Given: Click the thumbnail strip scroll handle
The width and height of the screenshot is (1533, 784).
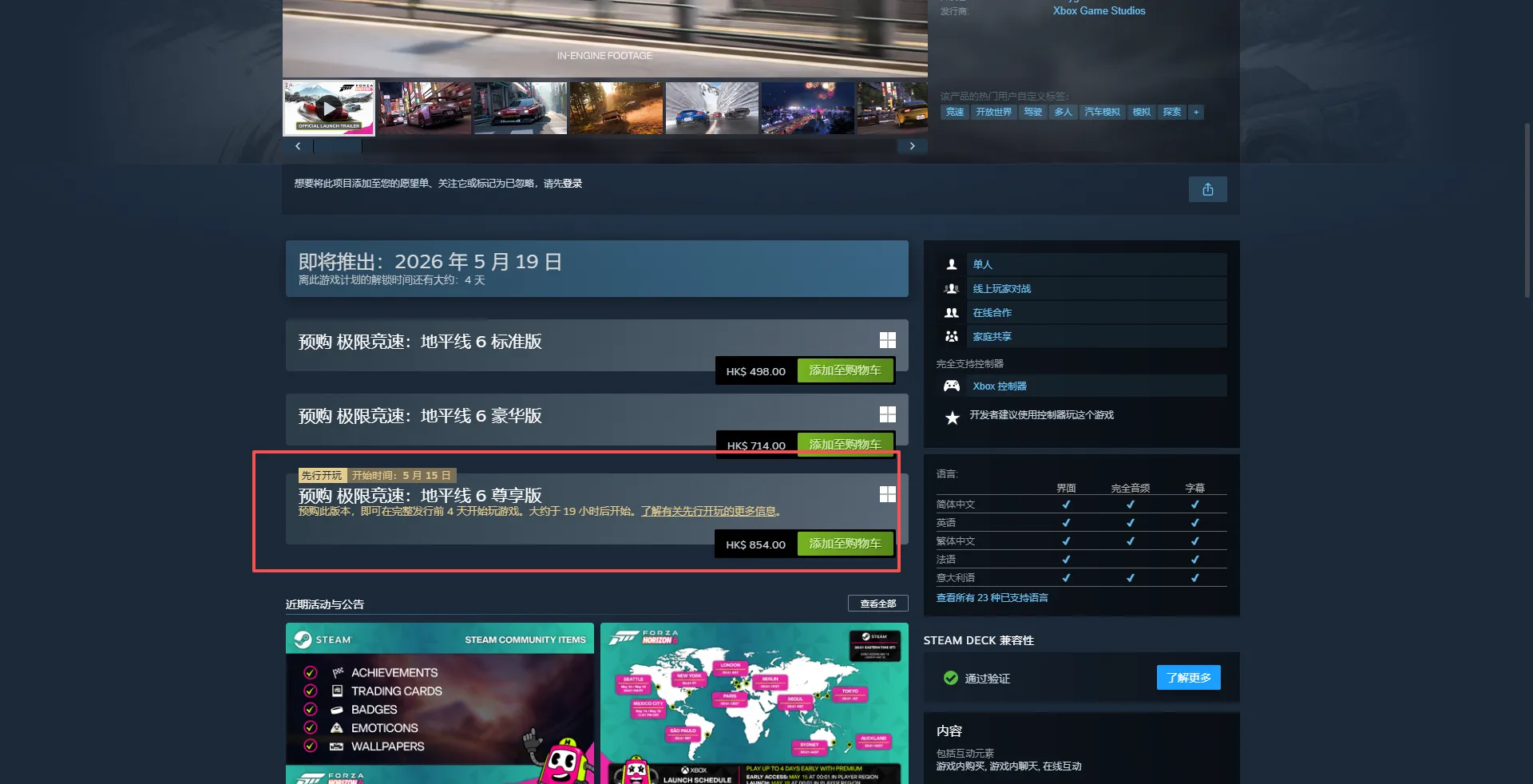Looking at the screenshot, I should tap(339, 146).
